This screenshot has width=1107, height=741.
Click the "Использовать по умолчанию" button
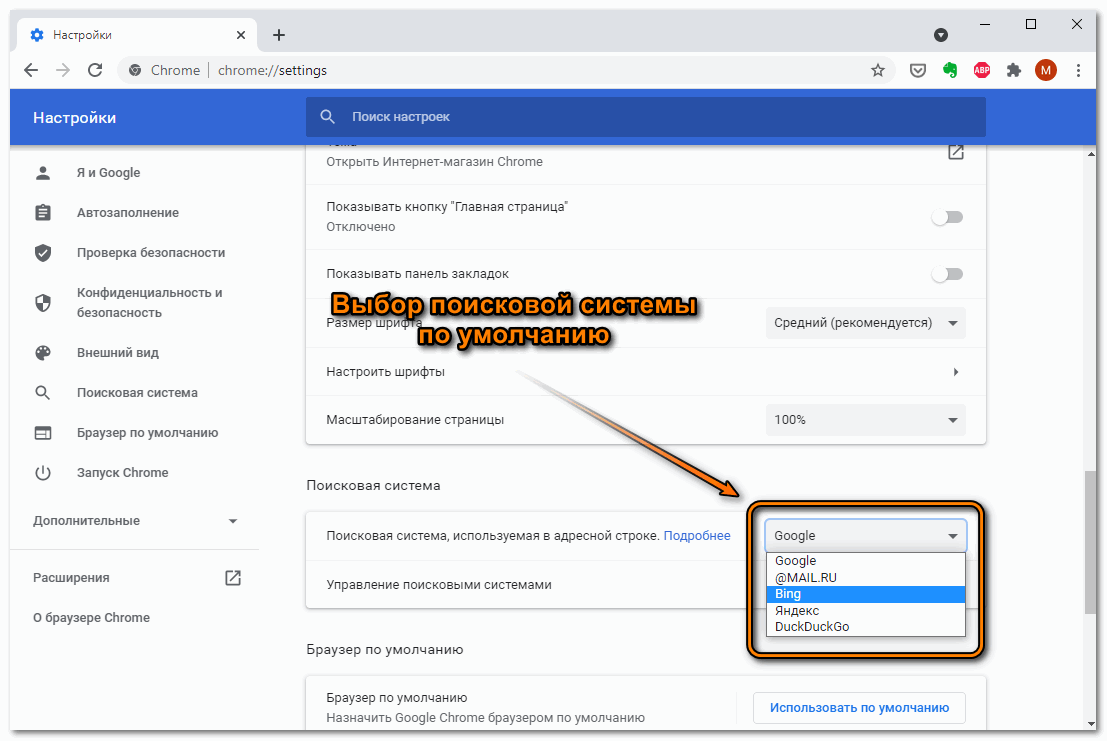point(859,708)
